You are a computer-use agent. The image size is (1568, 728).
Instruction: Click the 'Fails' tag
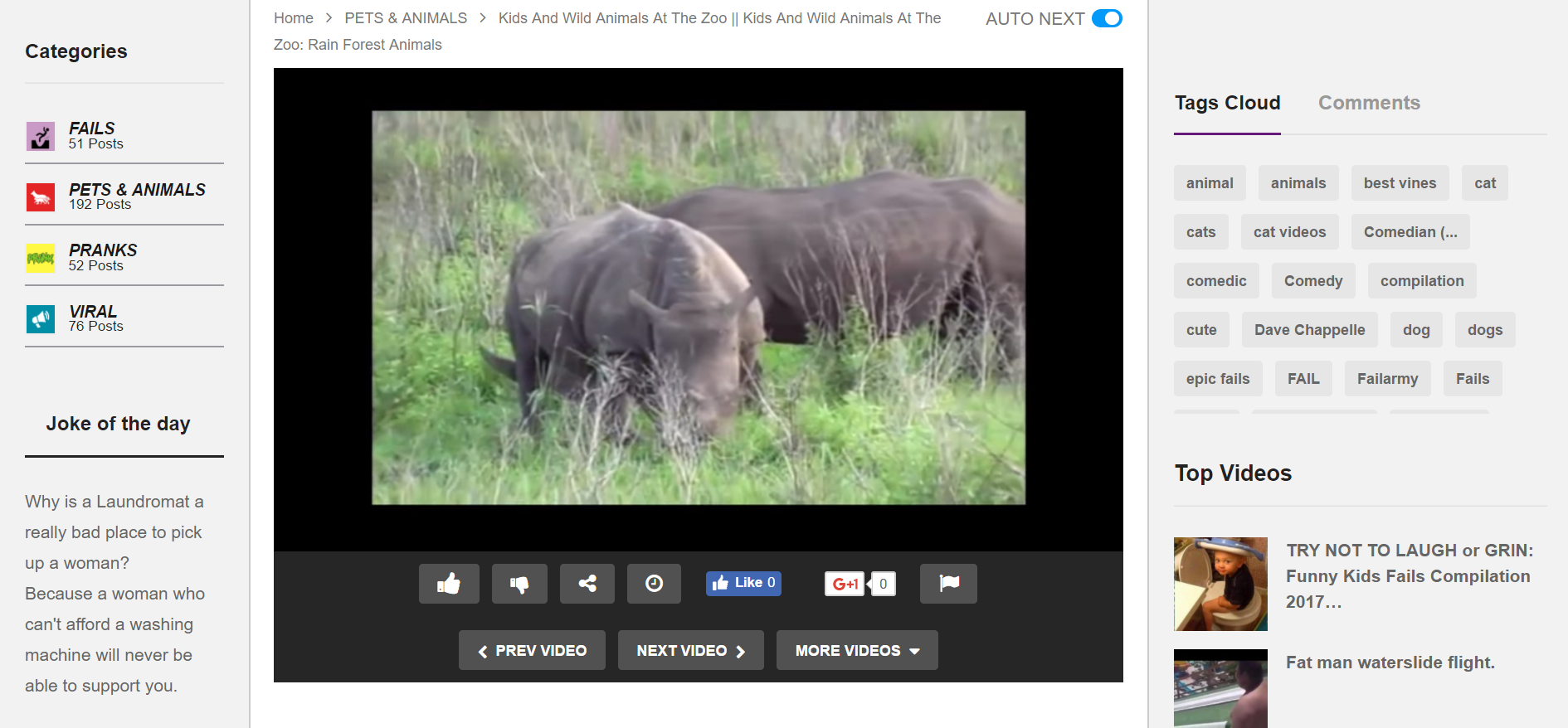point(1473,379)
